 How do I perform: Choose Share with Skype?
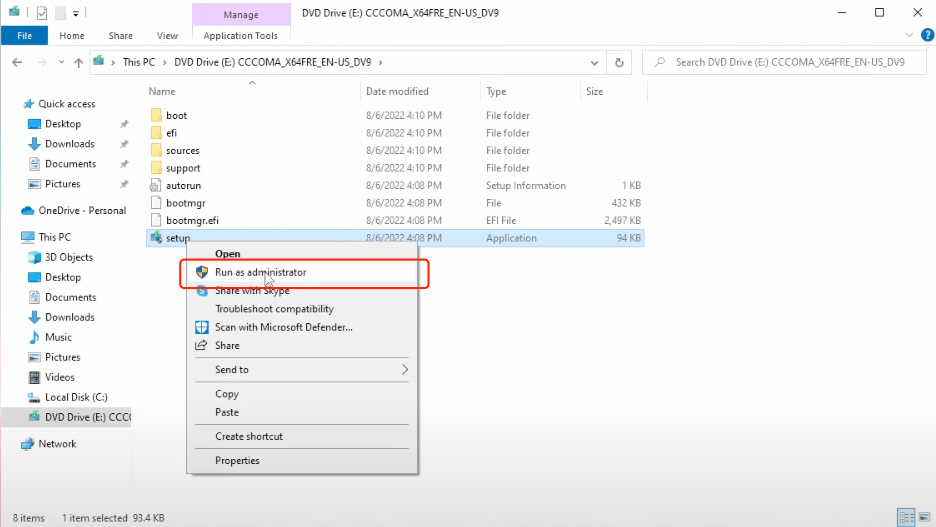252,291
